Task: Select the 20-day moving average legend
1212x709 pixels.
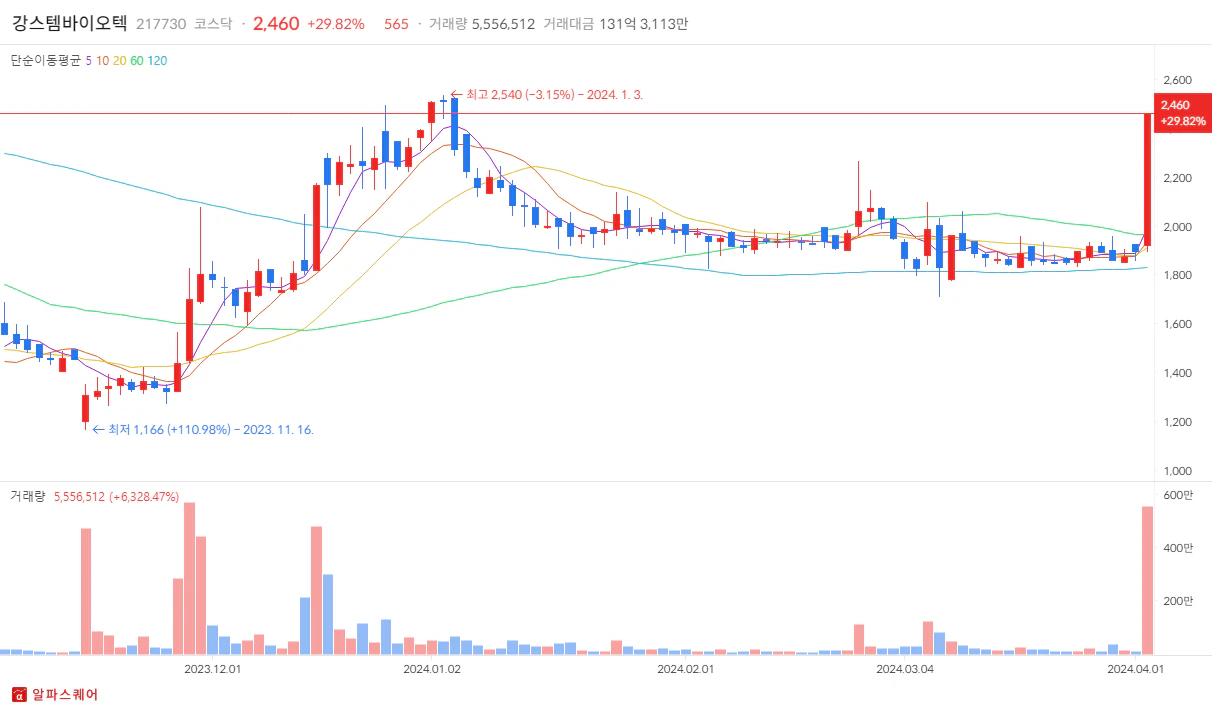Action: (119, 61)
